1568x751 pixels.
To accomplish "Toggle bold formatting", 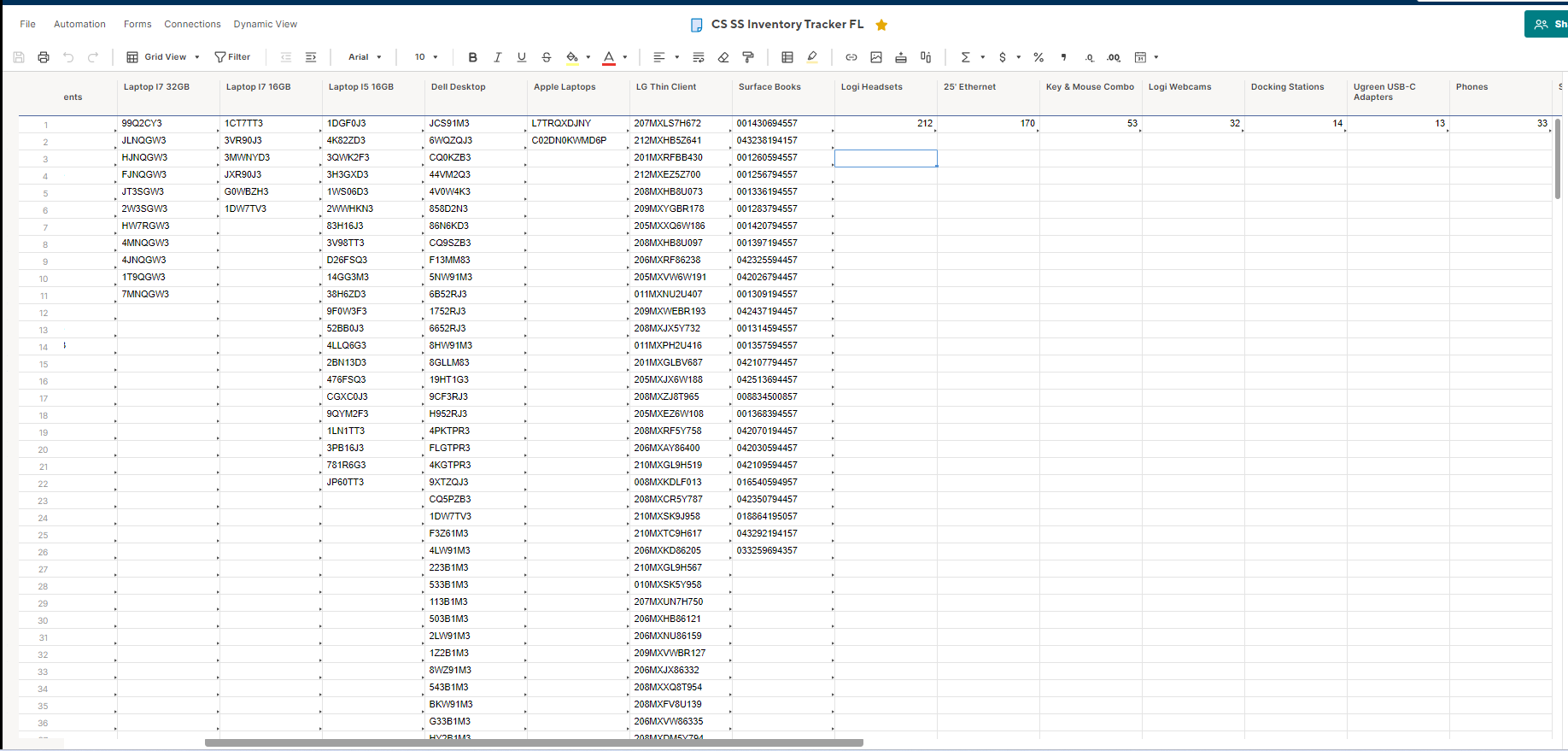I will 472,57.
